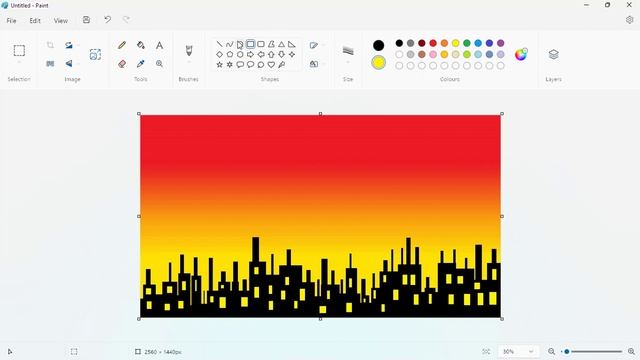Open the Edit menu
The width and height of the screenshot is (640, 360).
point(35,20)
